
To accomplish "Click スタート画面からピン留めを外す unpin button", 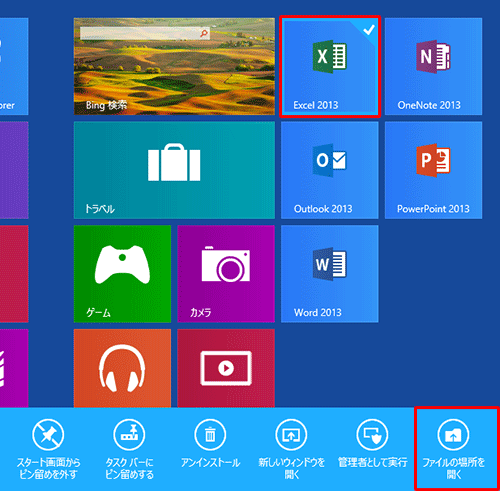I will [48, 449].
